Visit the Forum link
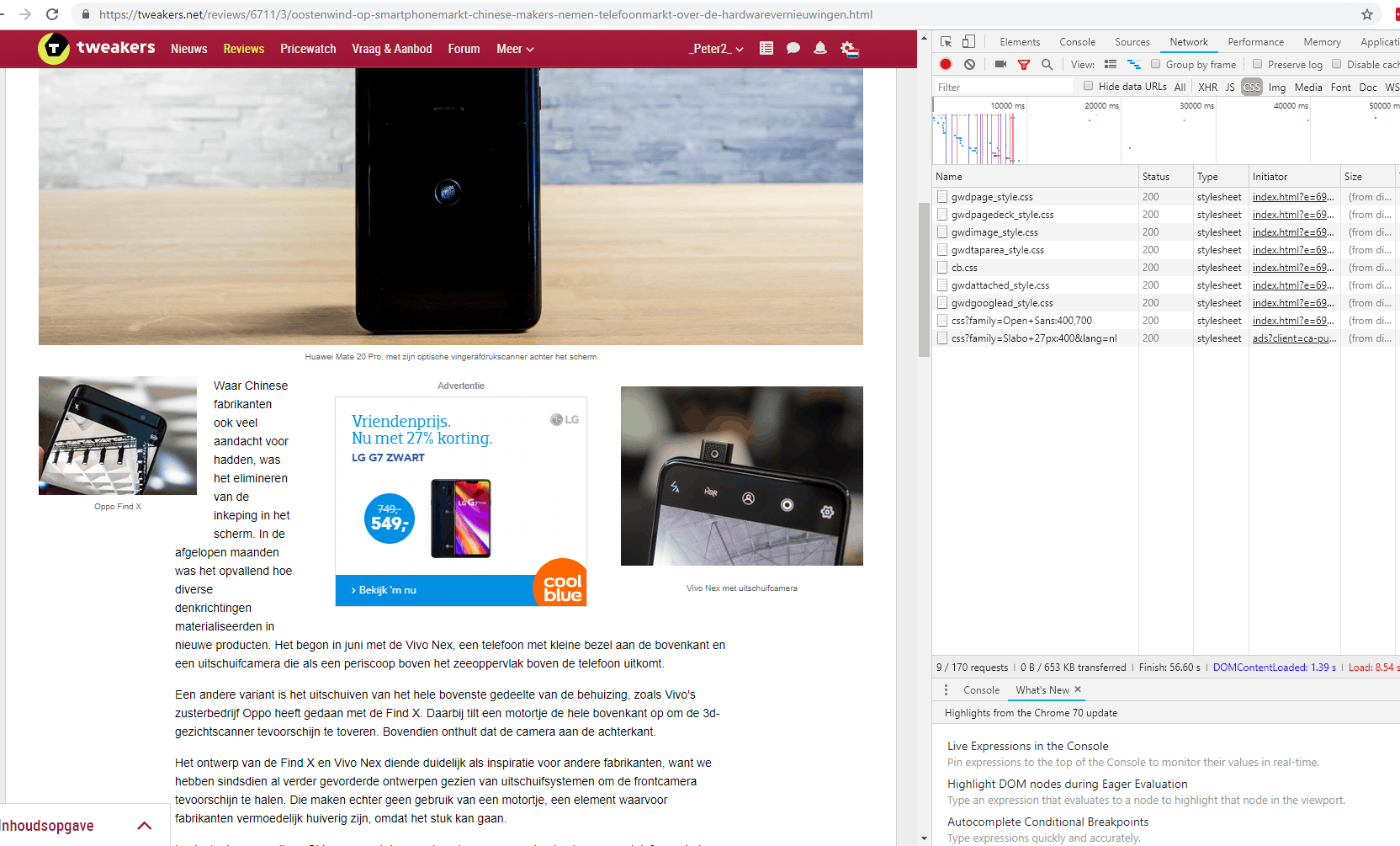This screenshot has width=1400, height=846. point(464,49)
